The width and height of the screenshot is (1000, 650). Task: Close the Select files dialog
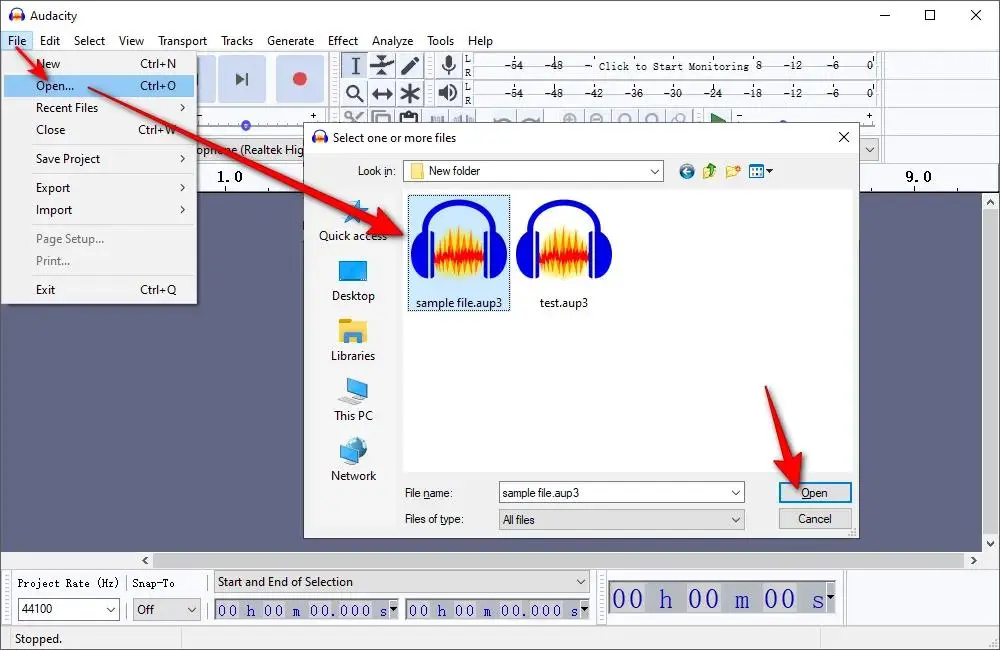click(x=844, y=137)
